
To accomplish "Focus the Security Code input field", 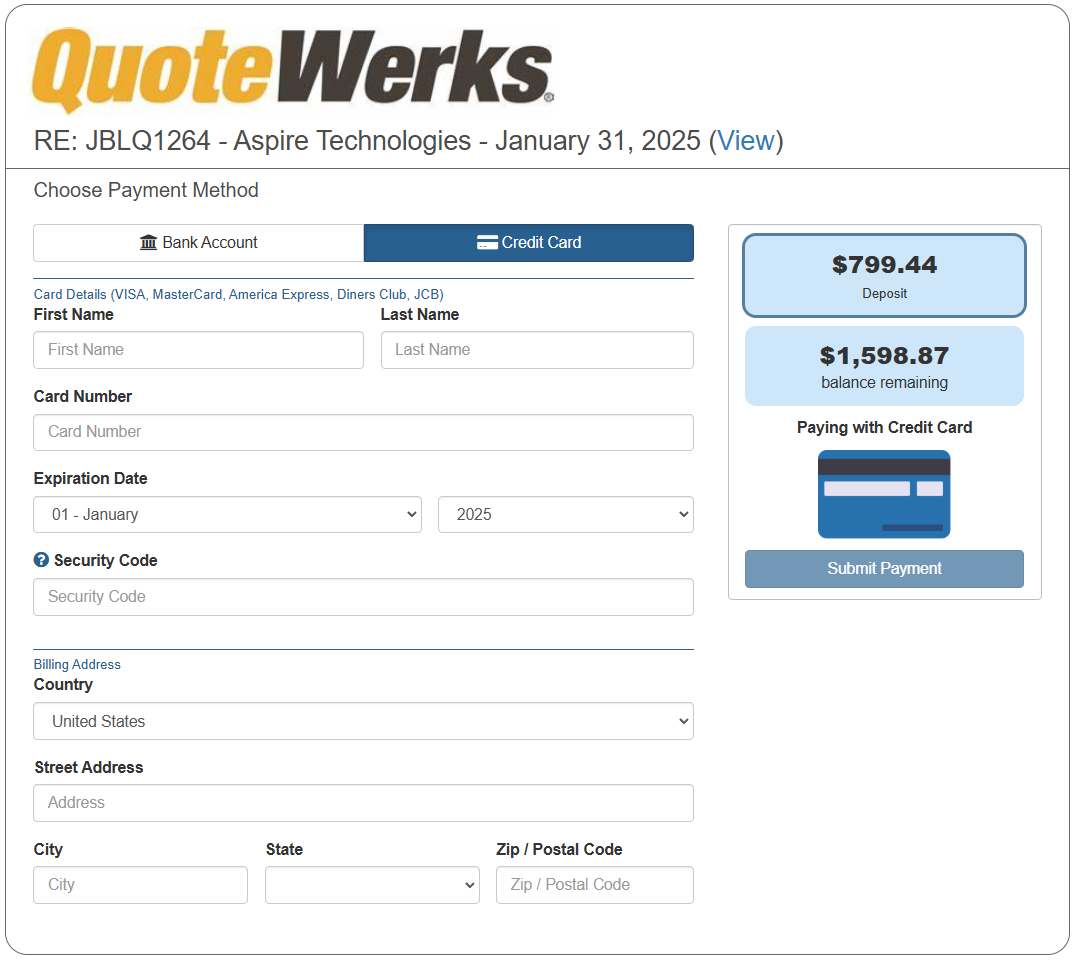I will pyautogui.click(x=363, y=597).
